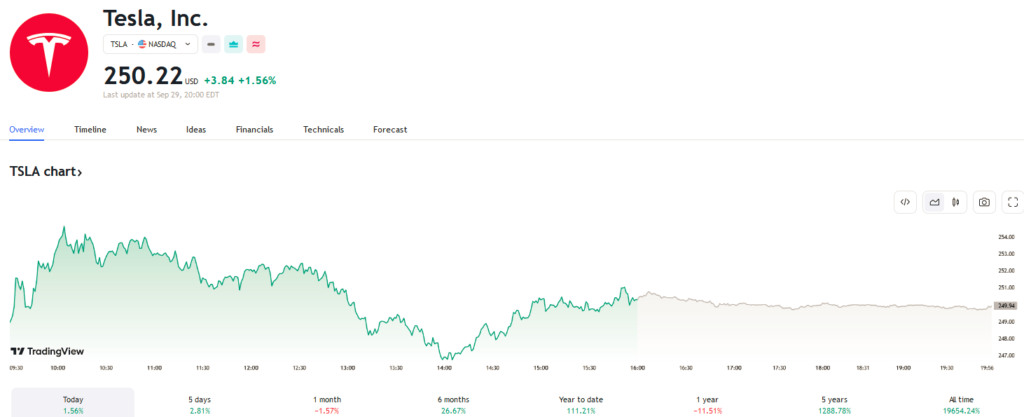Viewport: 1024px width, 417px height.
Task: Click the +3.84 +1.56% change text
Action: point(240,81)
